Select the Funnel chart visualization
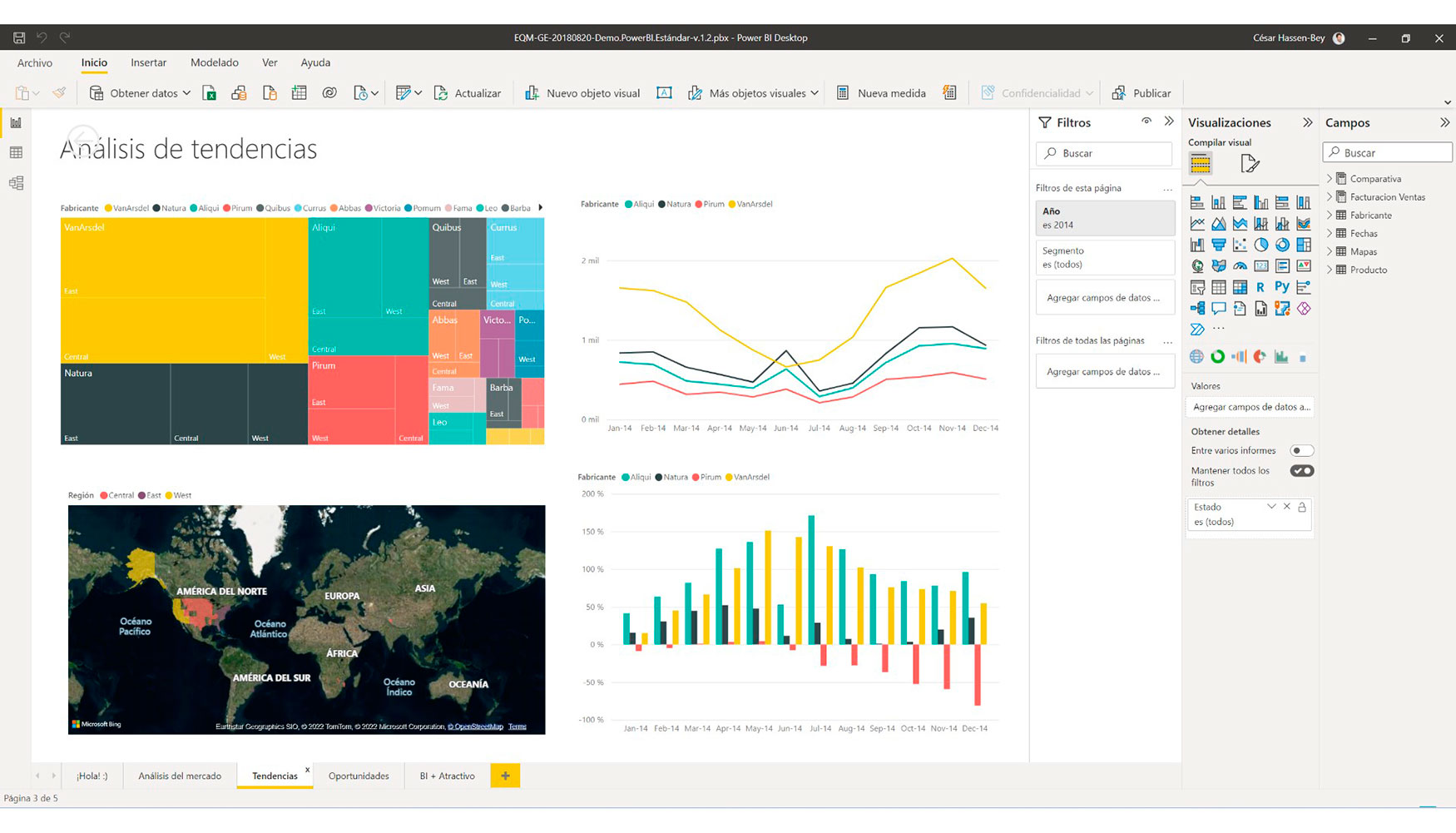Screen dimensions: 1456x833 [1219, 245]
